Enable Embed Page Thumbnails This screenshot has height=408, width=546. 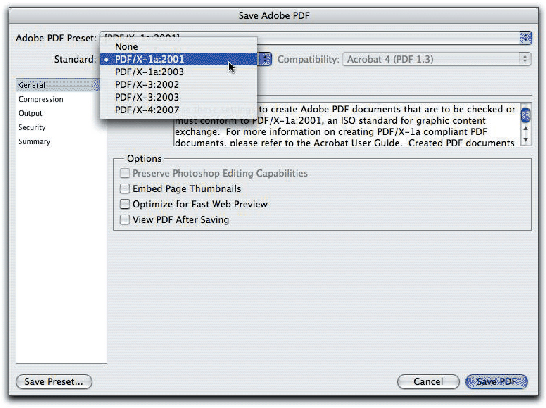coord(125,189)
